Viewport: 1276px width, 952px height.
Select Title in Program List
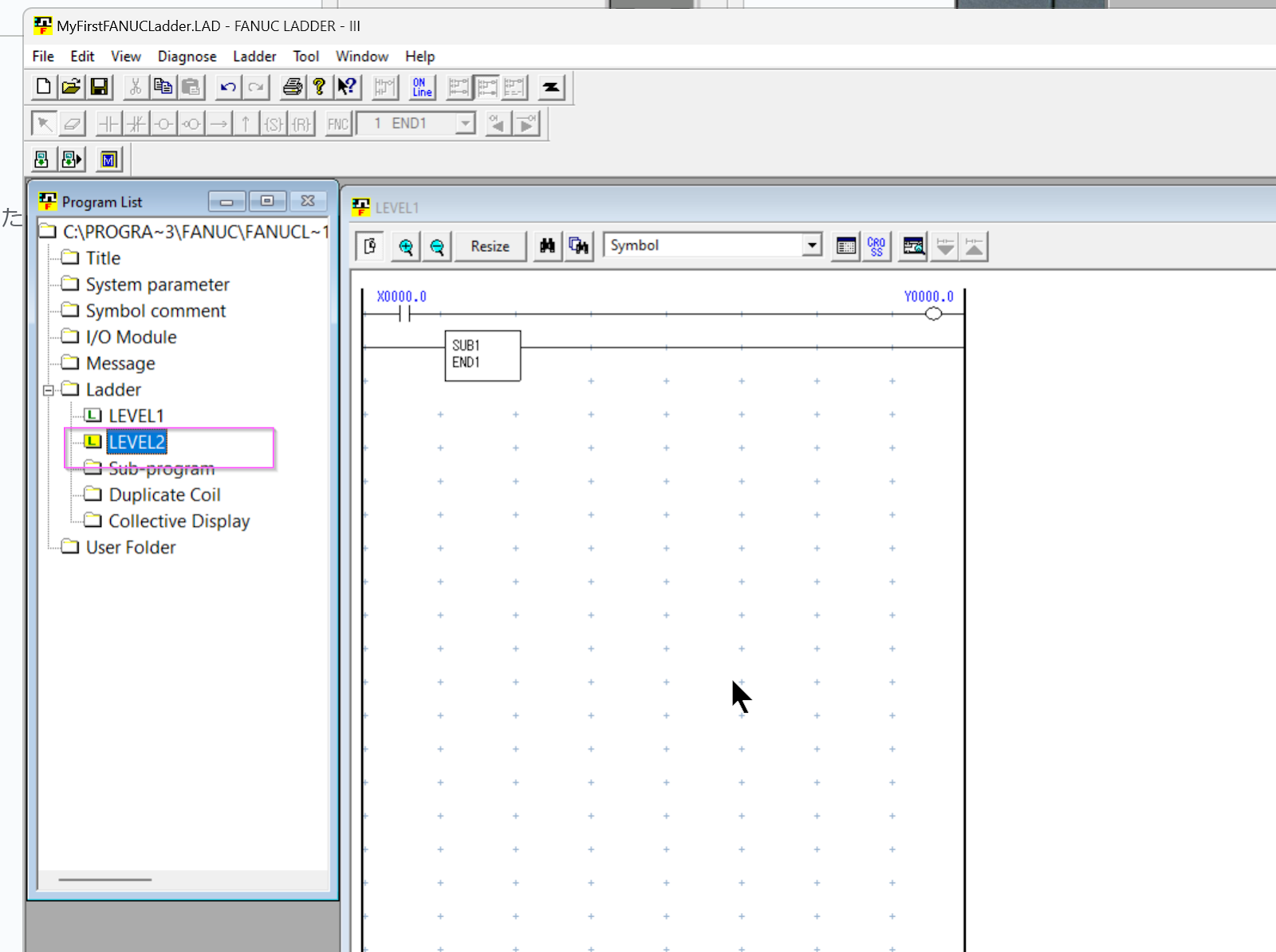click(x=103, y=258)
